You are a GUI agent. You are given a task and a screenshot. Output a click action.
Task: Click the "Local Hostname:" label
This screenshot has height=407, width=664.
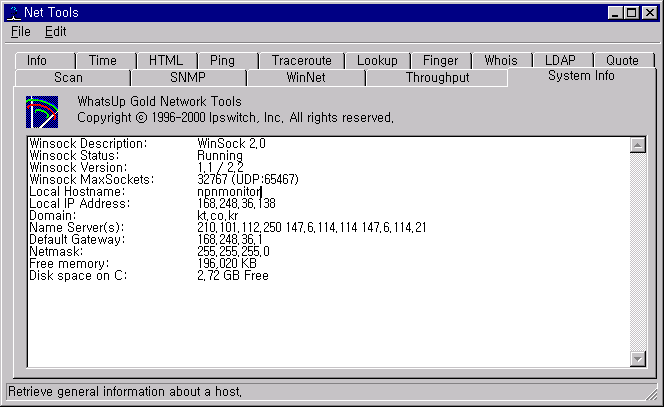point(77,191)
